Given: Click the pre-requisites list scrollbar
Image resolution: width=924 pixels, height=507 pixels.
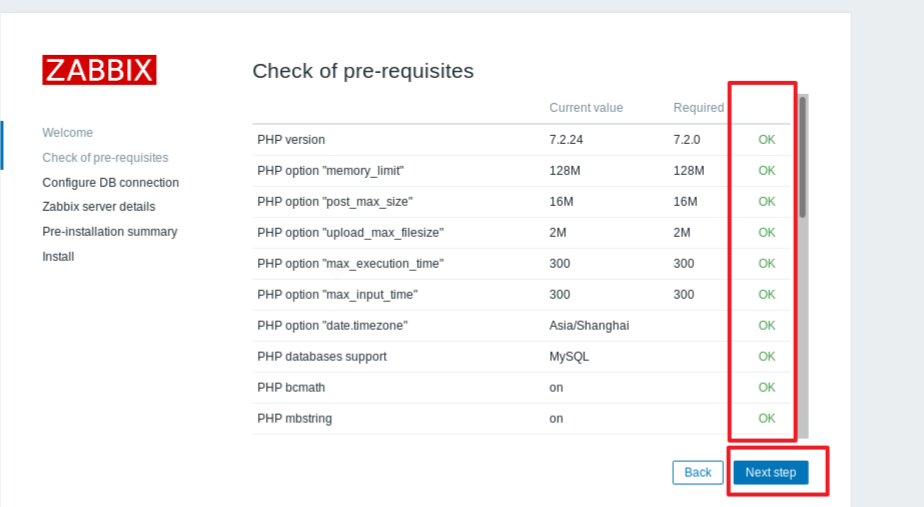Looking at the screenshot, I should coord(803,158).
